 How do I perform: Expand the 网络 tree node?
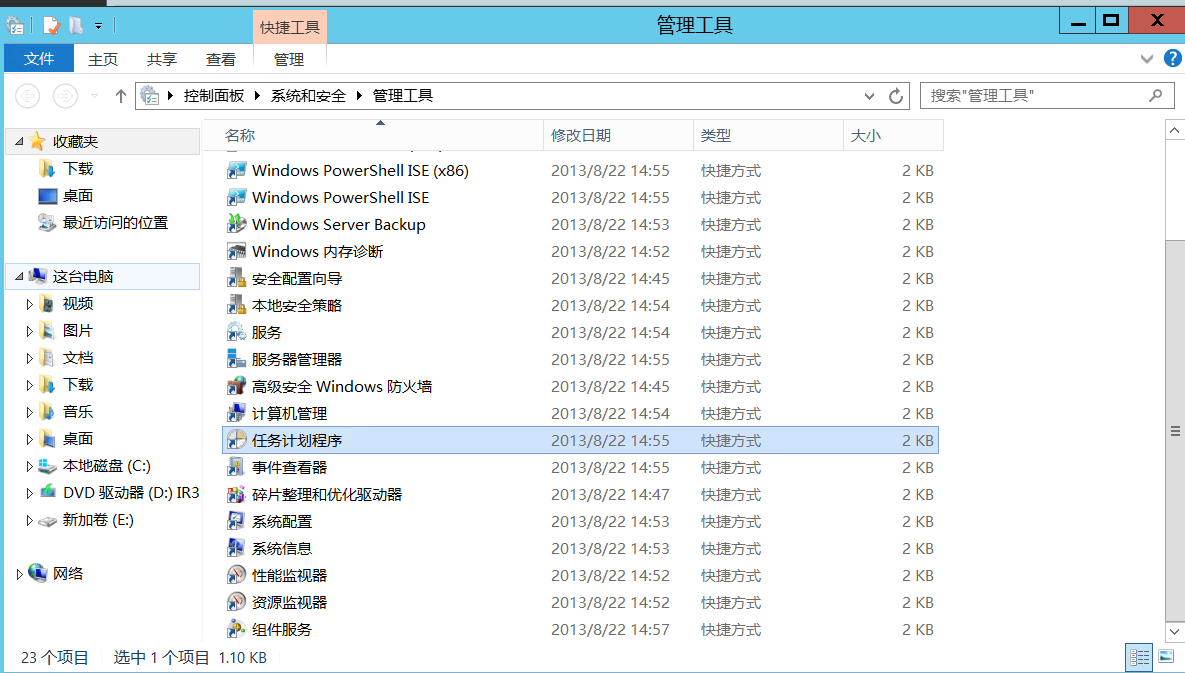click(x=19, y=574)
